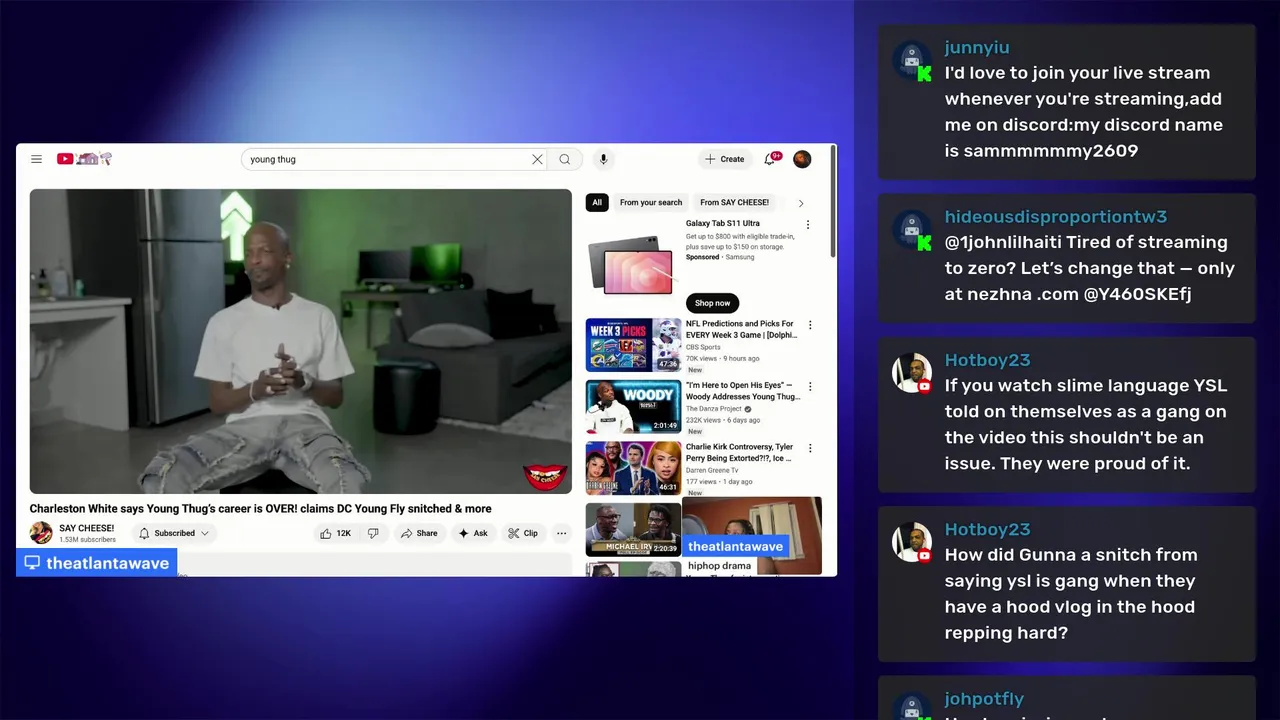
Task: Open Charlie Kirk Controversy video title
Action: (740, 453)
